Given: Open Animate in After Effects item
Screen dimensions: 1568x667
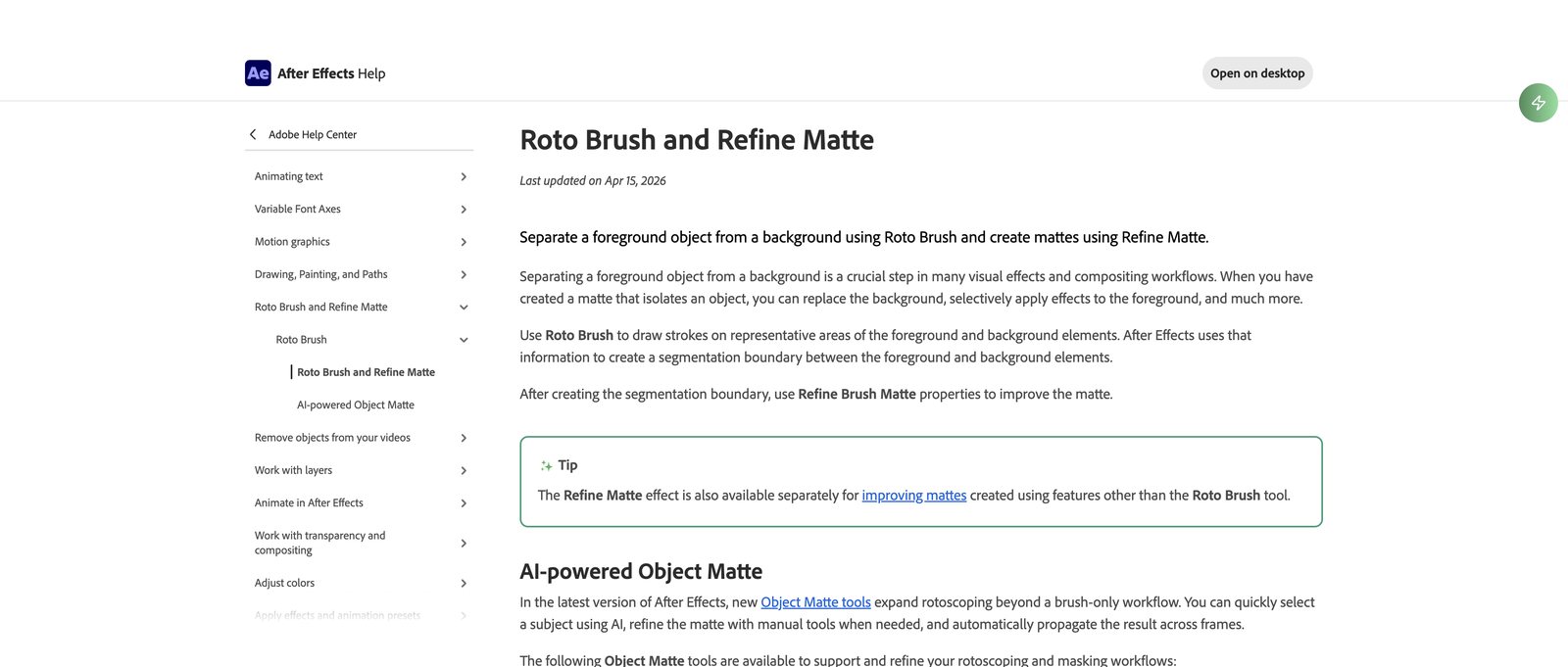Looking at the screenshot, I should click(x=309, y=502).
